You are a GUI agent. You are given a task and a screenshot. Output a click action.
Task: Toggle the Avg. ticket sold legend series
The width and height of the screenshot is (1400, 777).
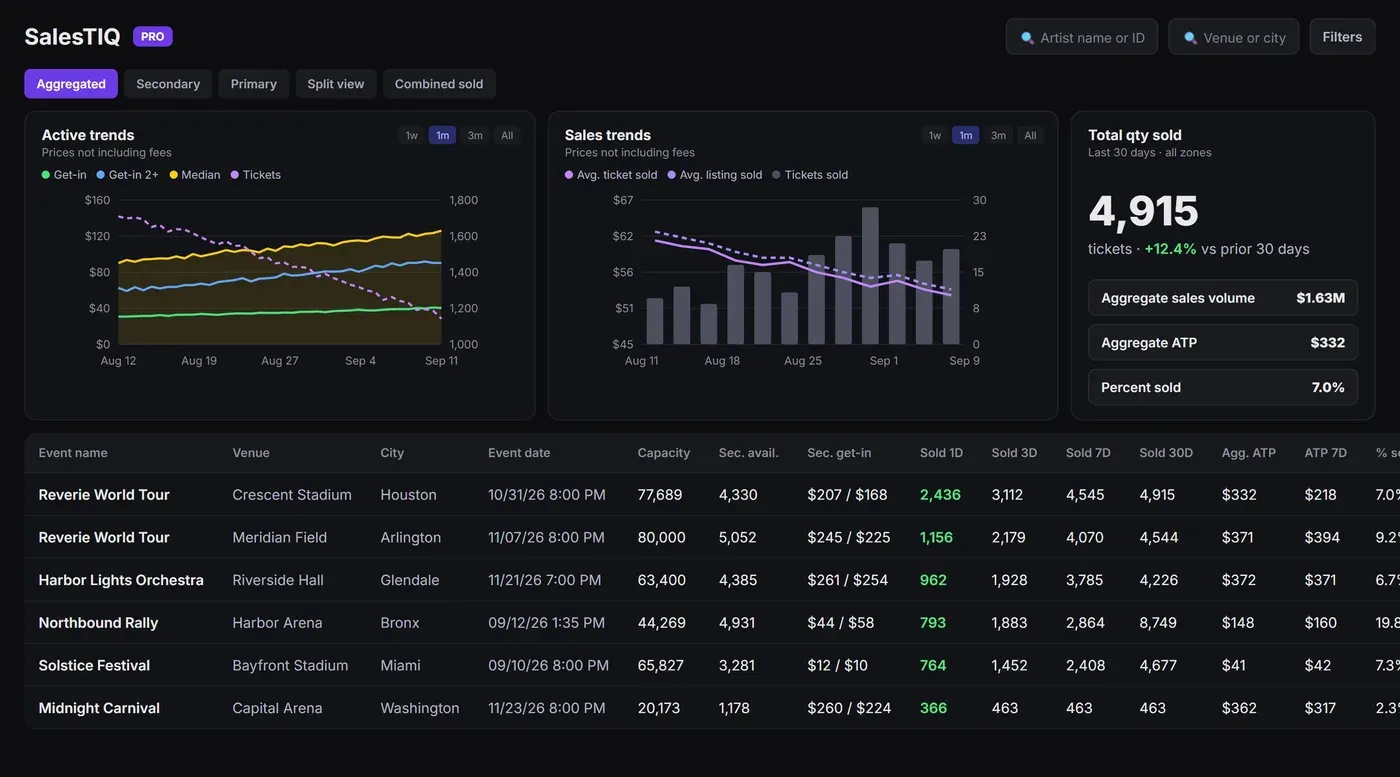(x=611, y=175)
